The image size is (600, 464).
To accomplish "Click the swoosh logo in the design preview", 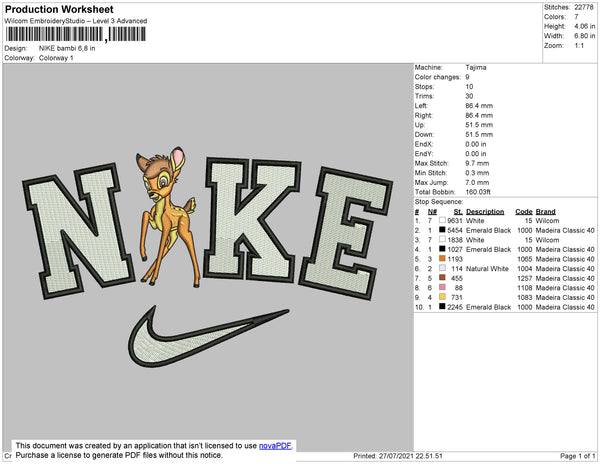I will [209, 337].
